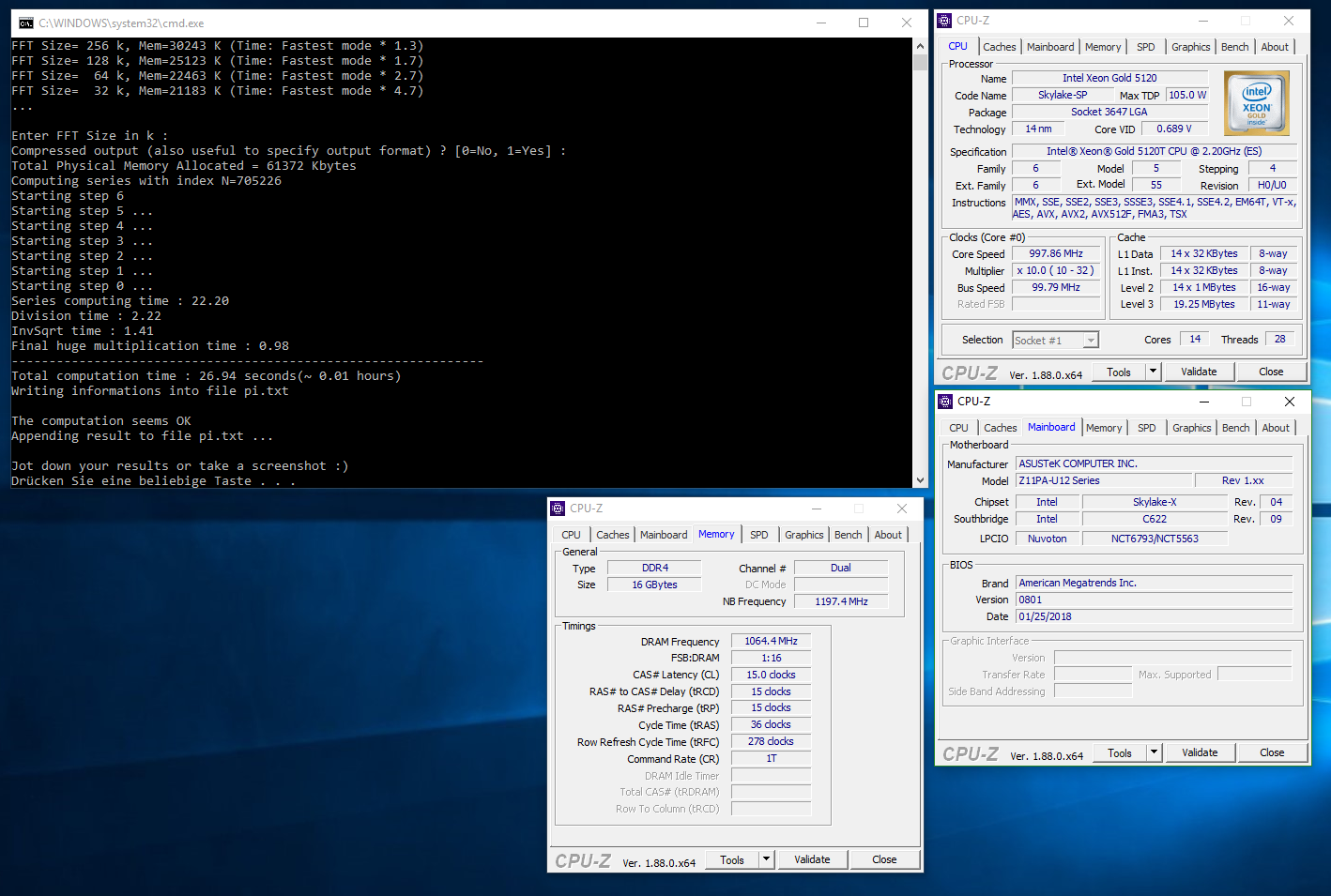
Task: Open the Bench tab in top CPU window
Action: pos(1234,47)
